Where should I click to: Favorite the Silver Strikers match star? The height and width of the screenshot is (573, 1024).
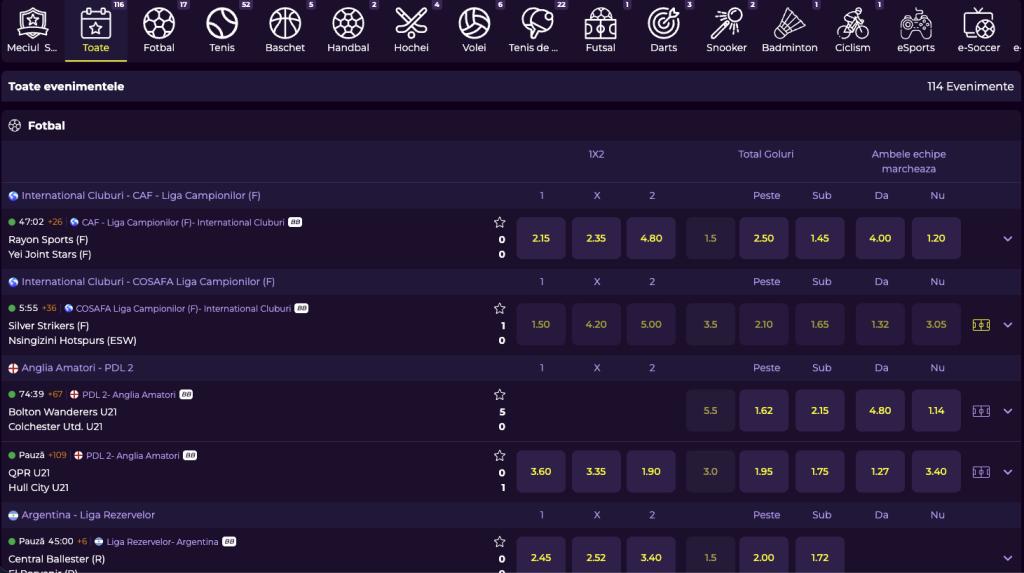(500, 308)
